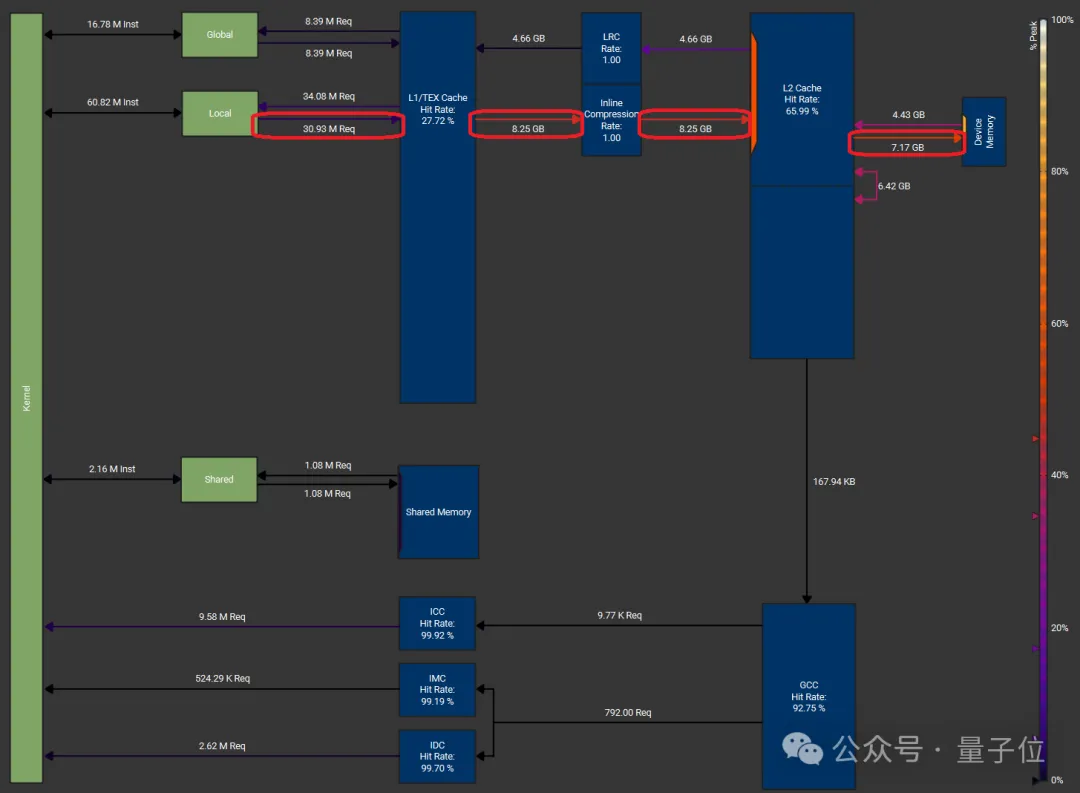Viewport: 1080px width, 793px height.
Task: Select the Global memory node
Action: 219,35
